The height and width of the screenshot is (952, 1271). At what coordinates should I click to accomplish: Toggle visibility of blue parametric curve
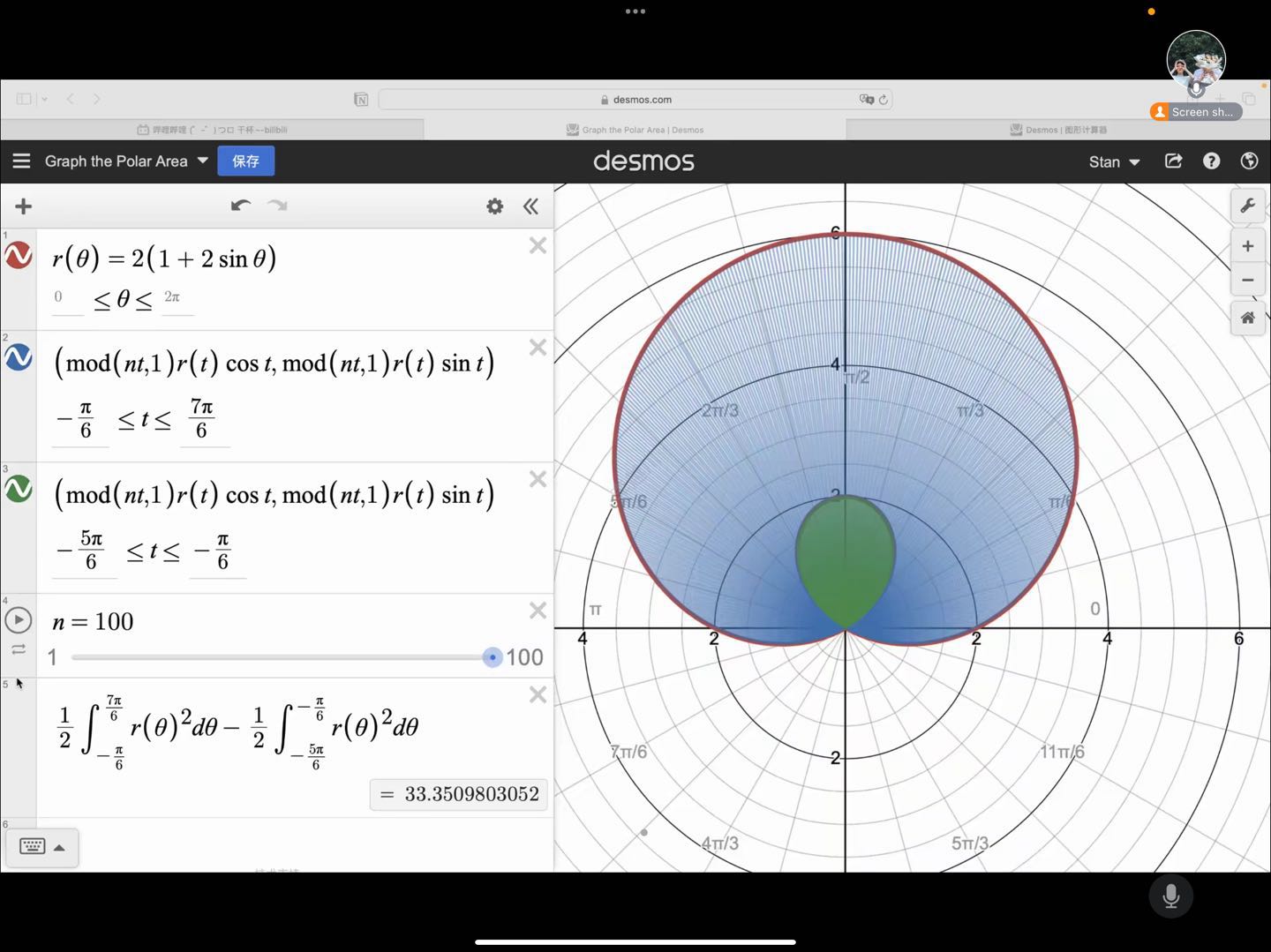pyautogui.click(x=19, y=357)
